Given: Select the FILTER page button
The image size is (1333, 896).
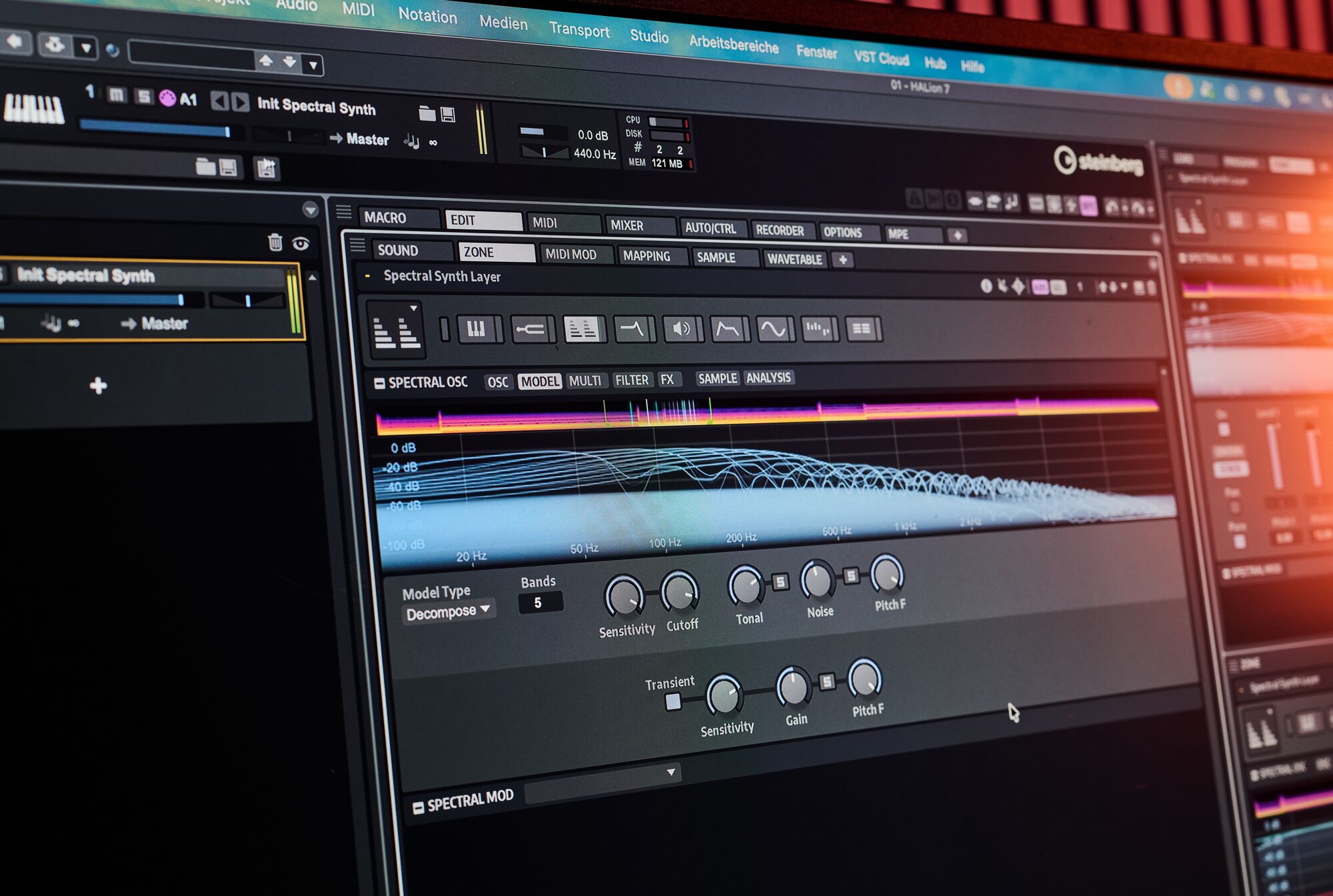Looking at the screenshot, I should [x=631, y=380].
